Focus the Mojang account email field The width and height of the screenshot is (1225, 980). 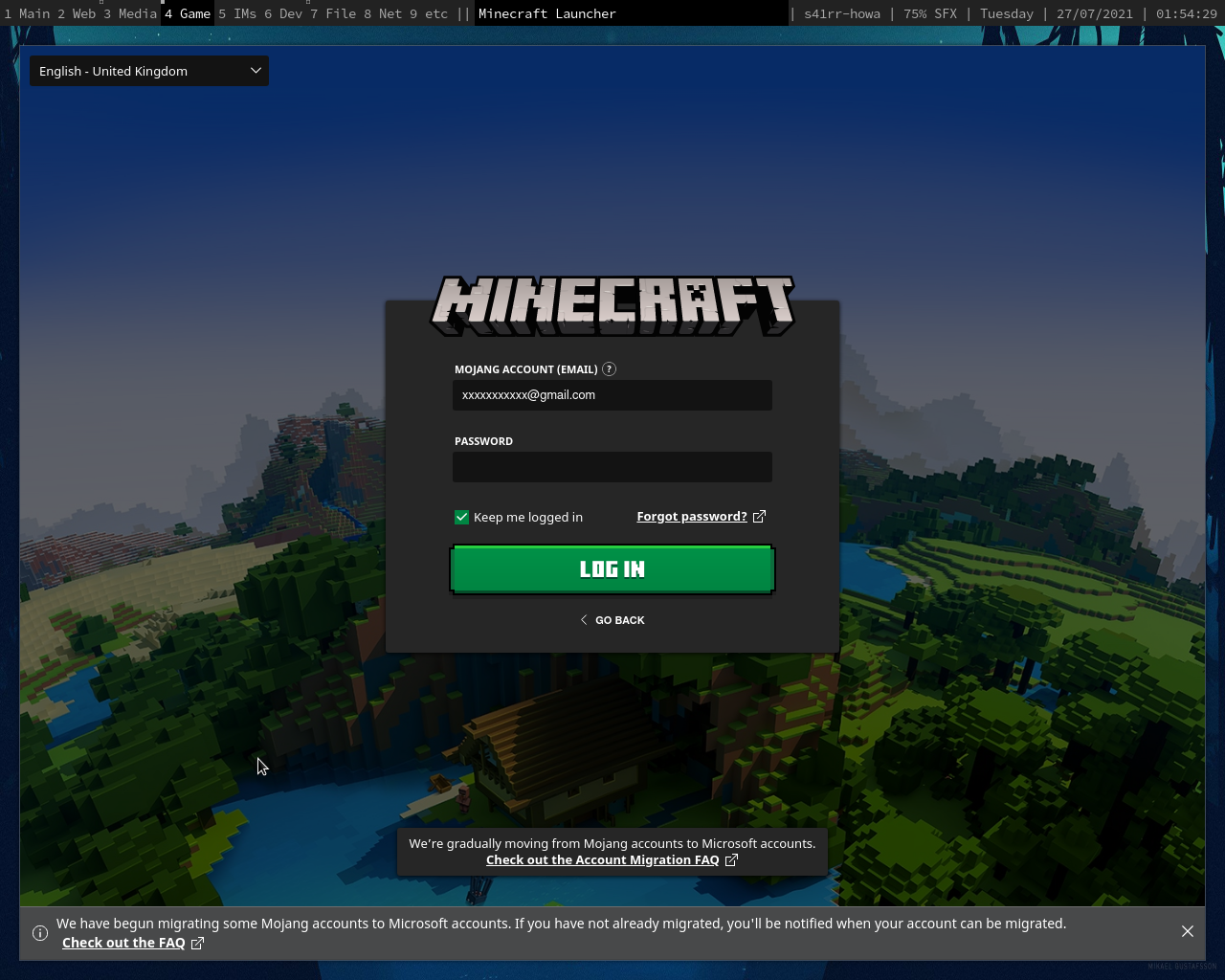click(612, 395)
